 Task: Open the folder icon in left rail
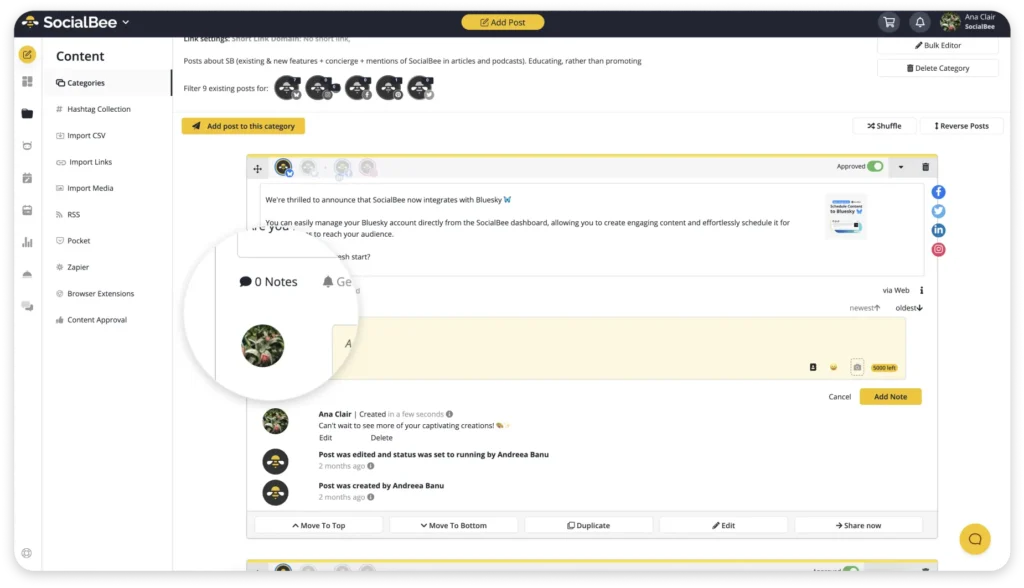point(27,114)
